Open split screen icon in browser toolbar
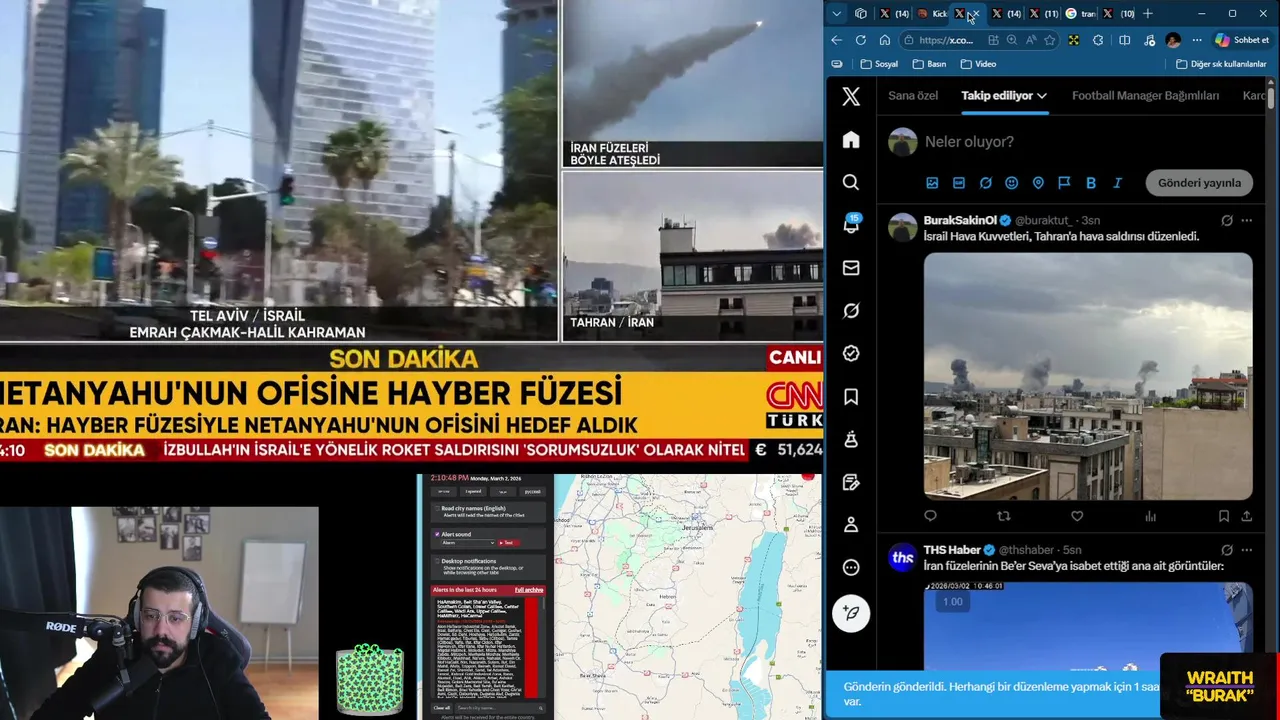The height and width of the screenshot is (720, 1280). 1124,40
